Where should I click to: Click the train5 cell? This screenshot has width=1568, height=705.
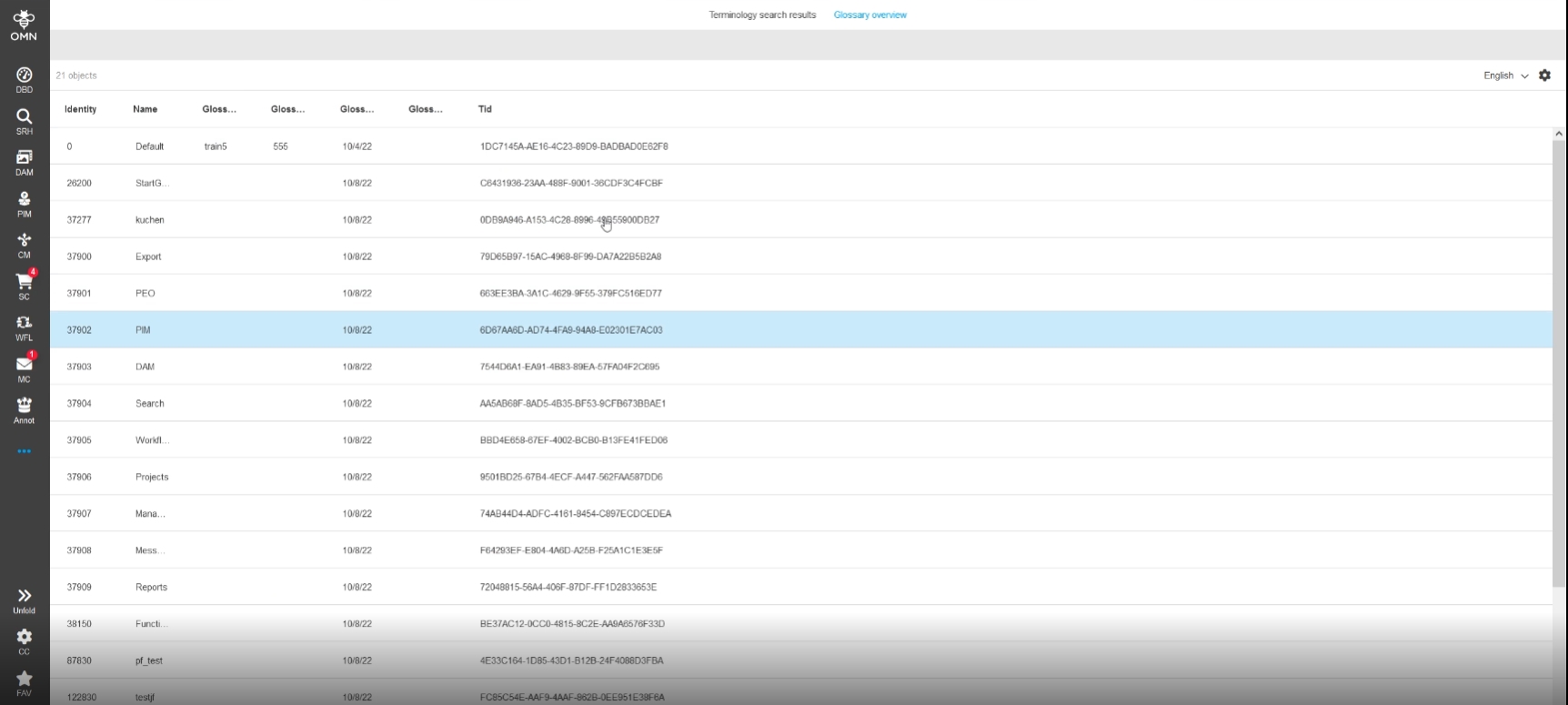[216, 146]
